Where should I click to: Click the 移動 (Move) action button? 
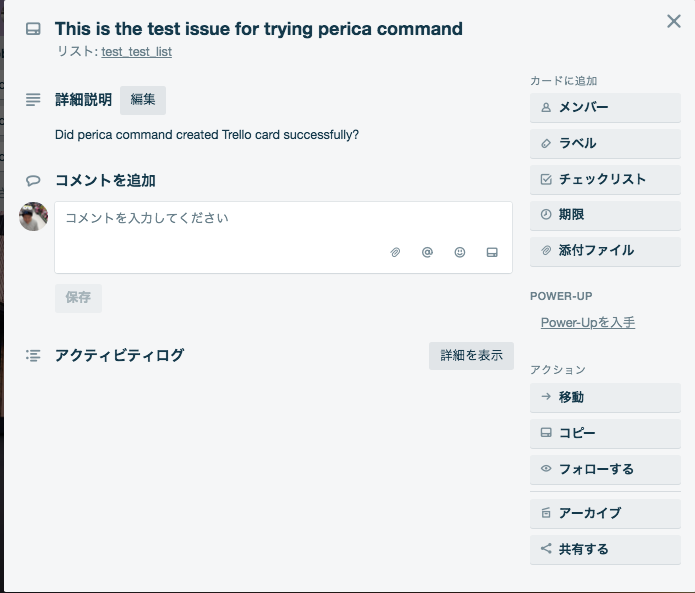(x=605, y=398)
